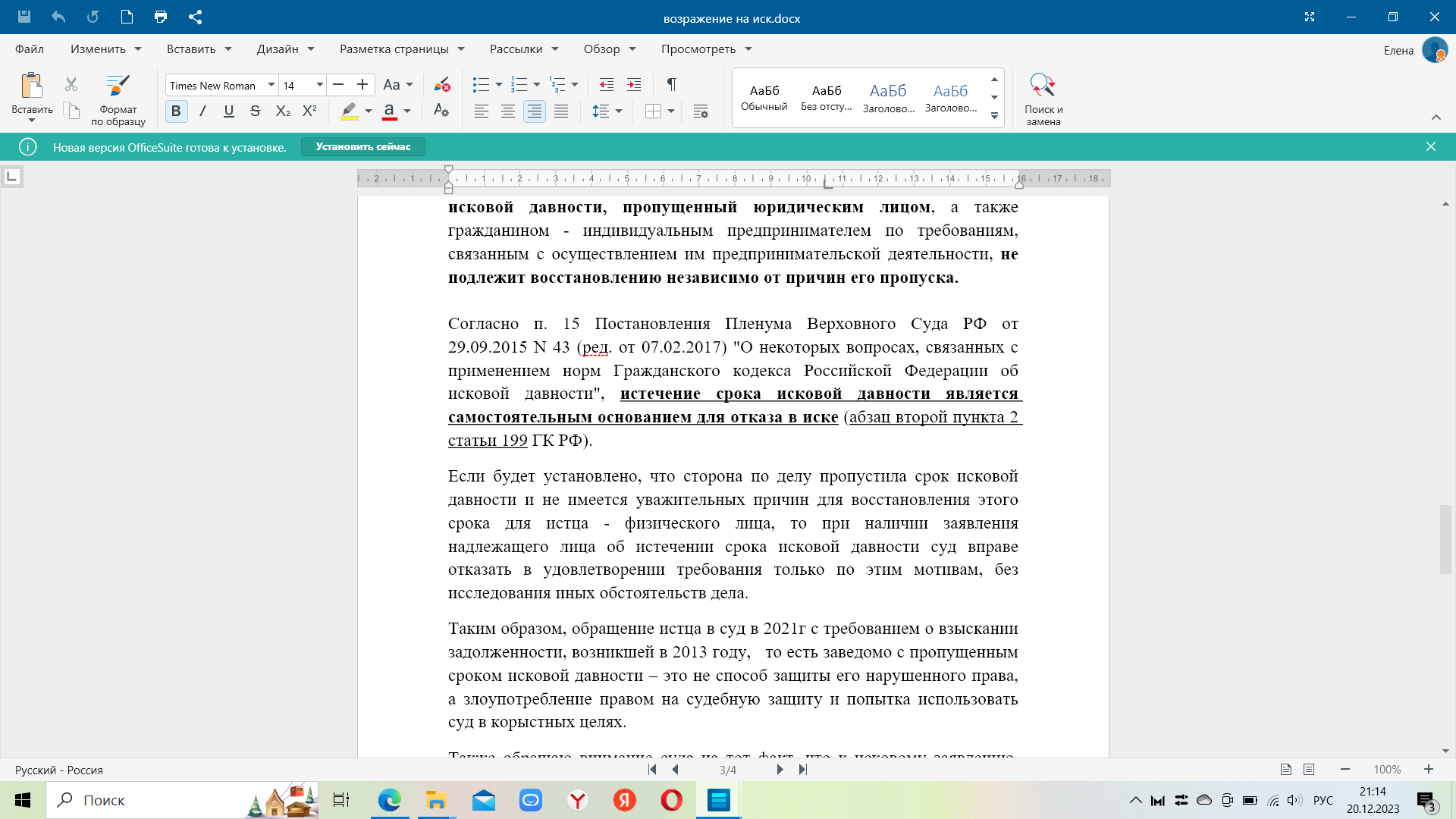Apply subscript formatting

[x=282, y=111]
